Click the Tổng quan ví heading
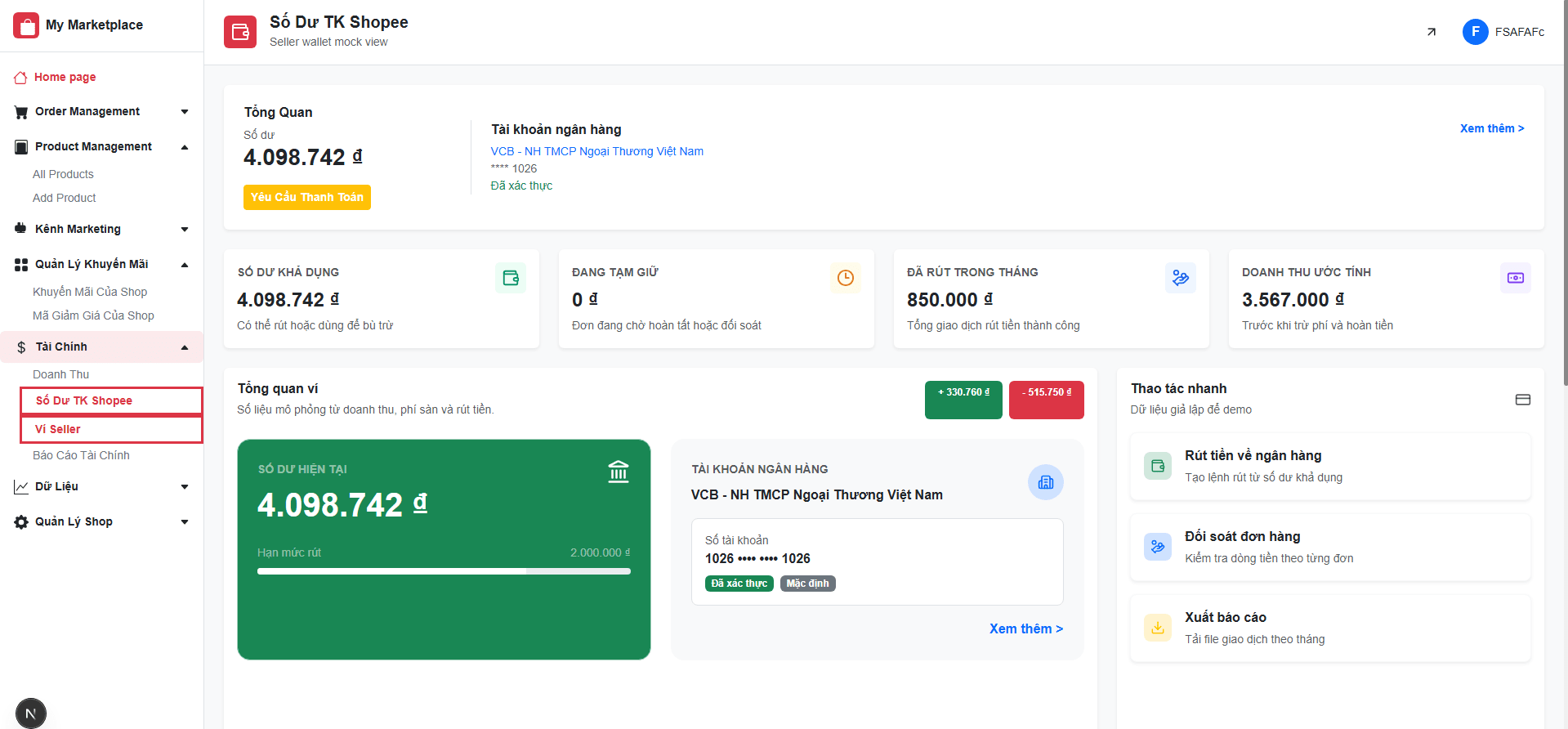1568x729 pixels. tap(278, 388)
